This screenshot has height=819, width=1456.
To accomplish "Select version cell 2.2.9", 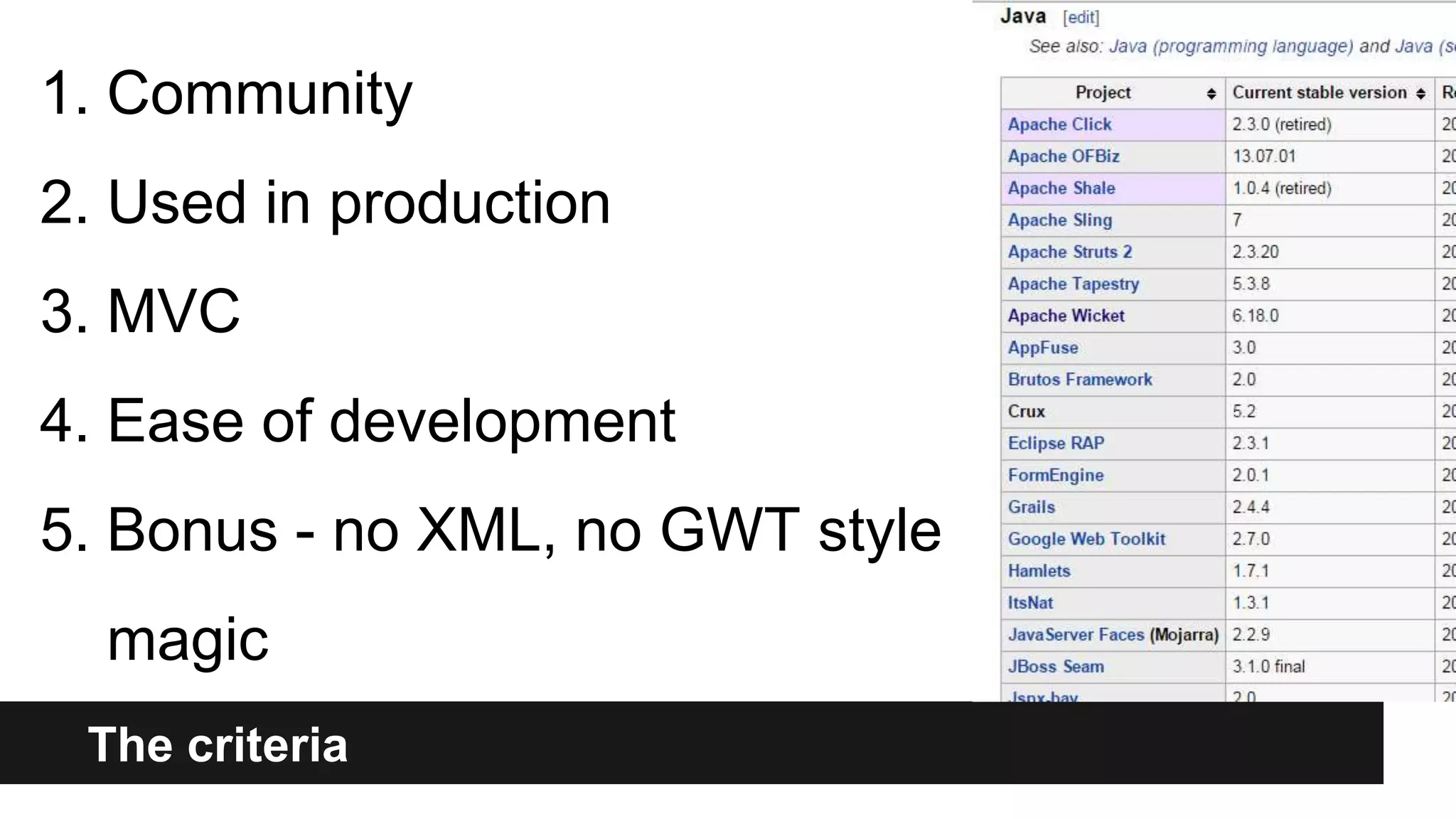I will point(1330,635).
